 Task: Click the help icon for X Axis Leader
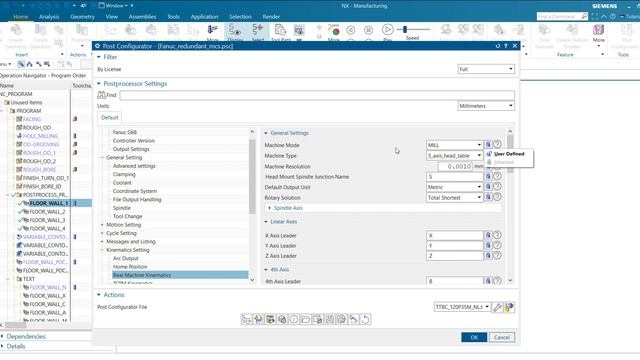coord(497,235)
